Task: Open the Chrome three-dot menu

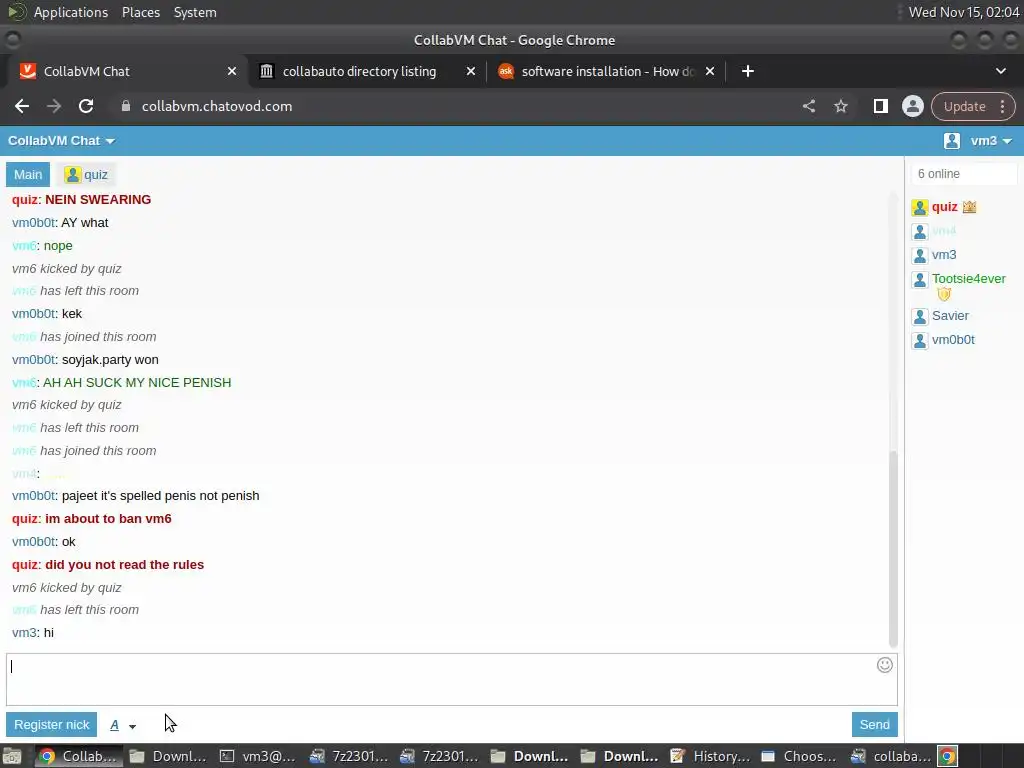Action: click(1002, 106)
